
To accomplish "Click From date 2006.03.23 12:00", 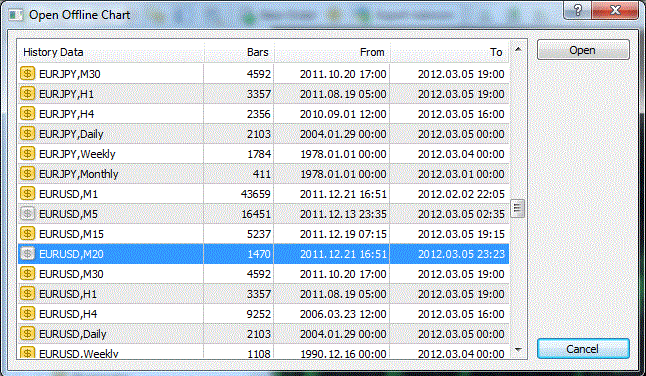I will pos(343,314).
